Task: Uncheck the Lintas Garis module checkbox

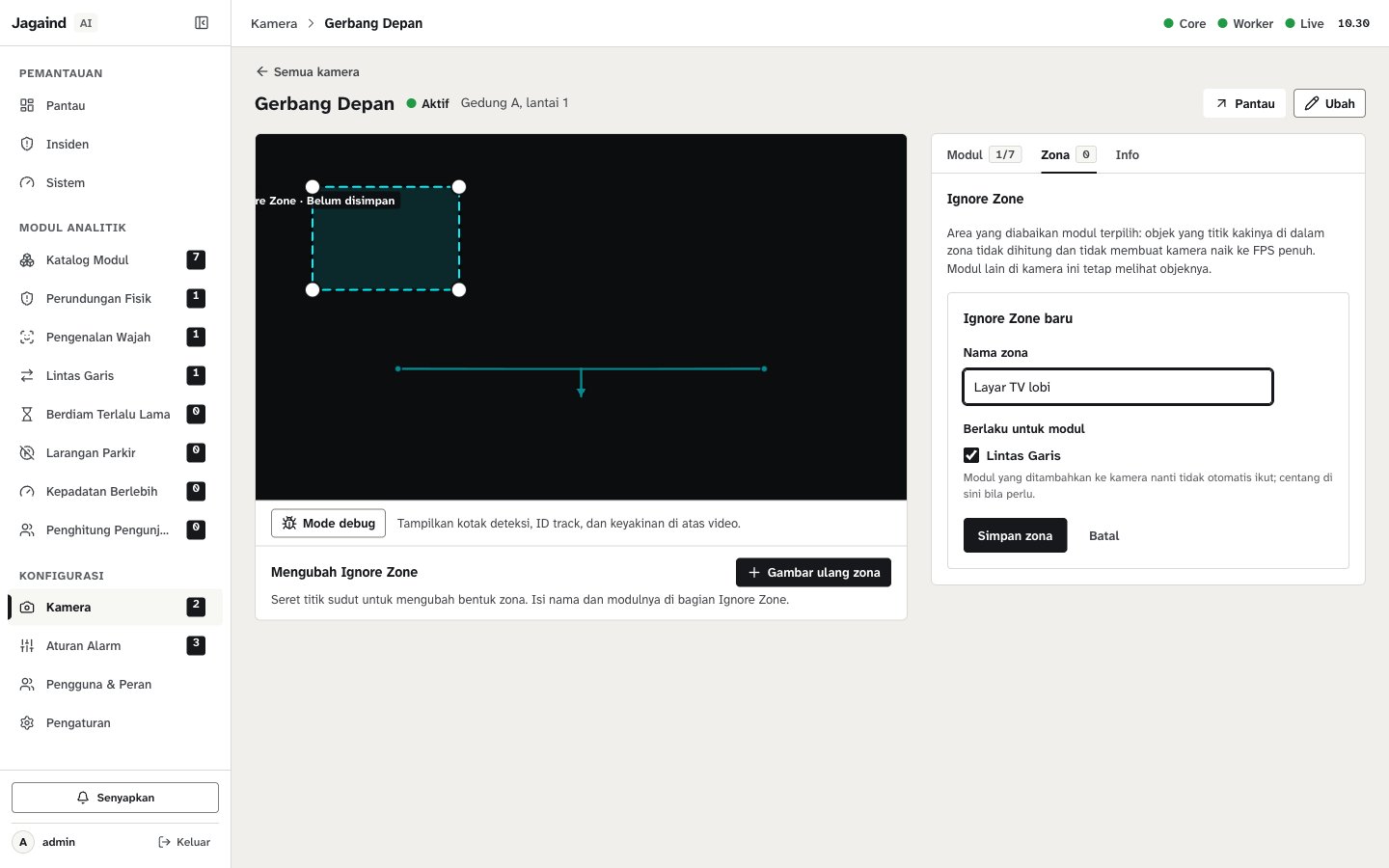Action: tap(971, 455)
